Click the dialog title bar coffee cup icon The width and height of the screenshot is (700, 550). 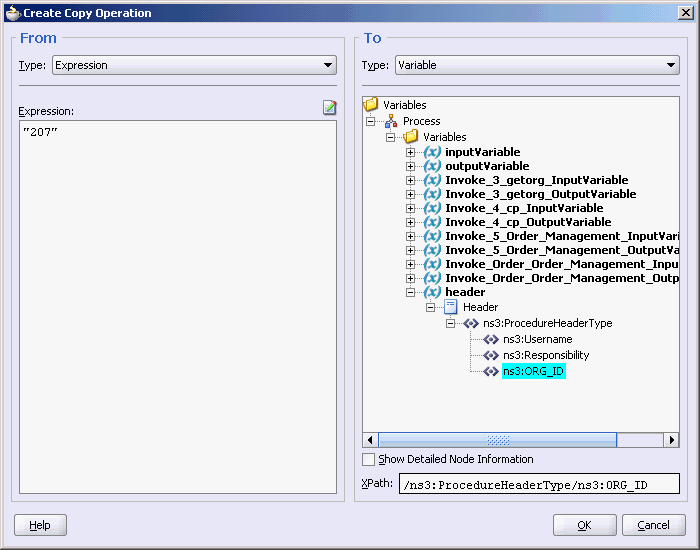click(x=13, y=13)
